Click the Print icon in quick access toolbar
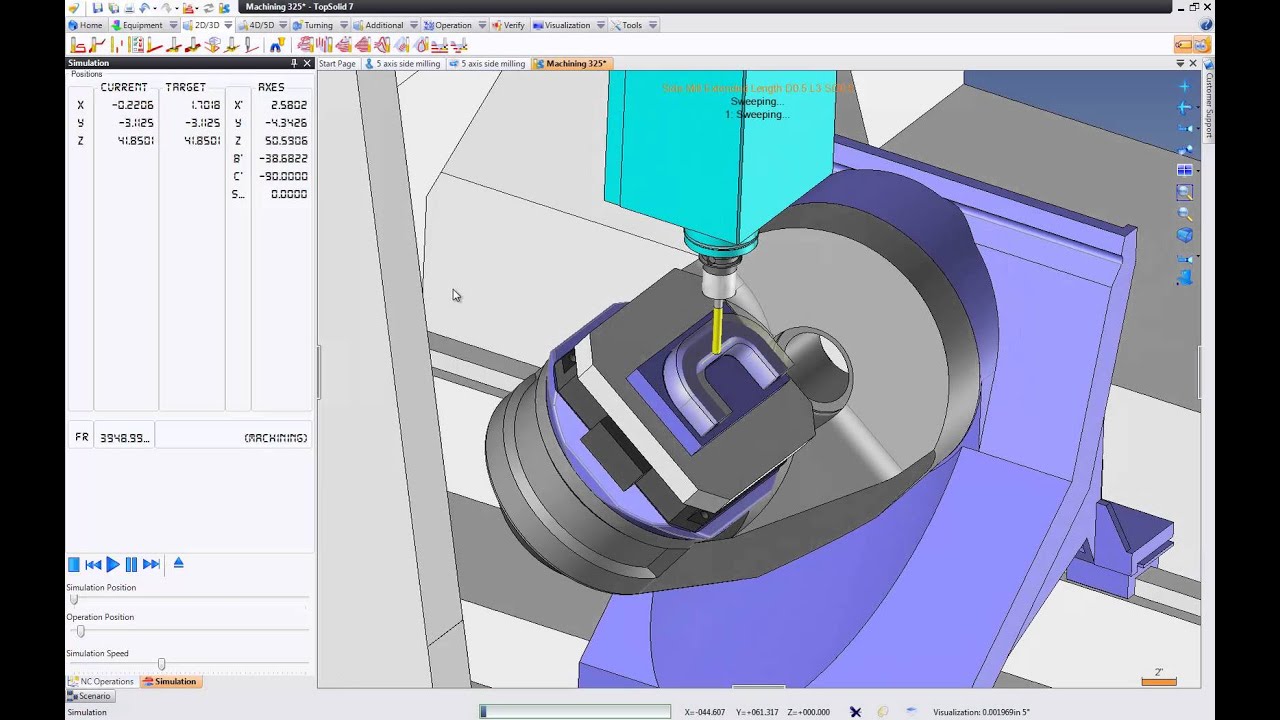 129,7
